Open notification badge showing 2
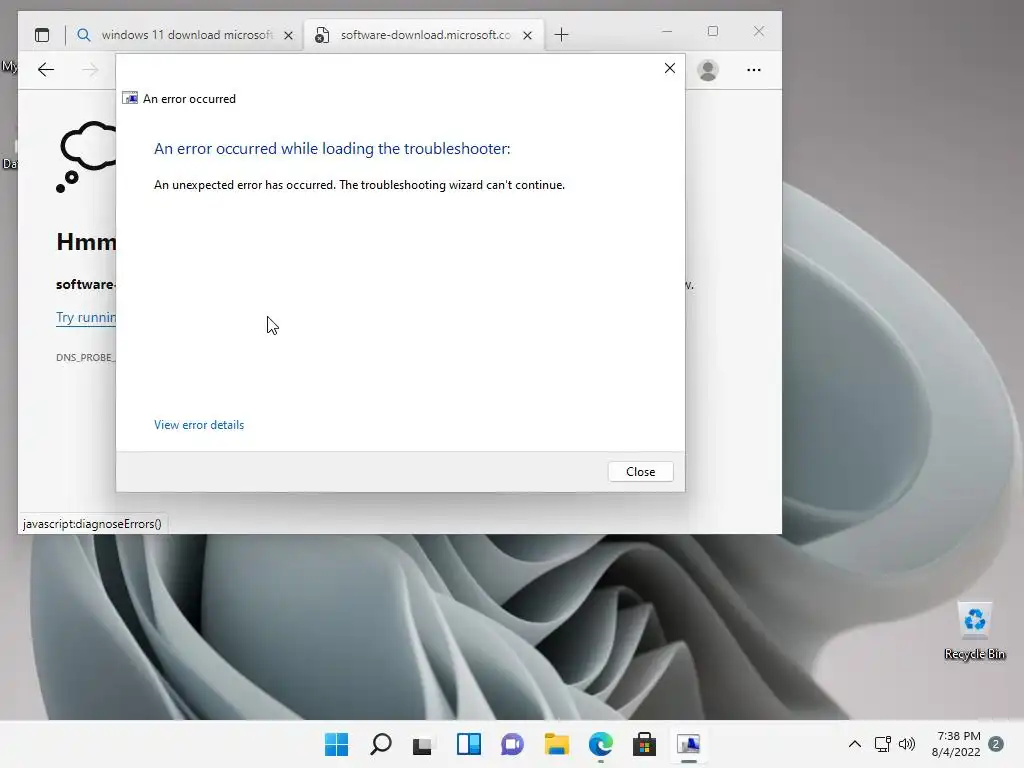This screenshot has height=768, width=1024. (x=996, y=744)
